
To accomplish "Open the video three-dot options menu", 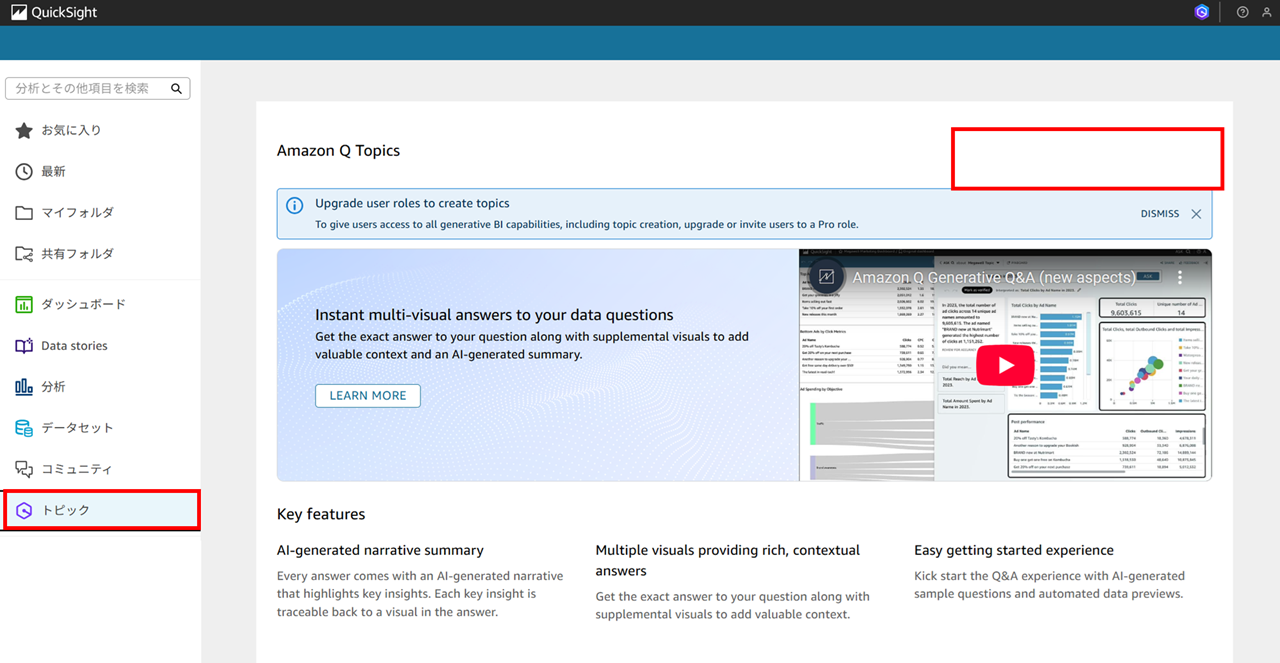I will coord(1180,278).
